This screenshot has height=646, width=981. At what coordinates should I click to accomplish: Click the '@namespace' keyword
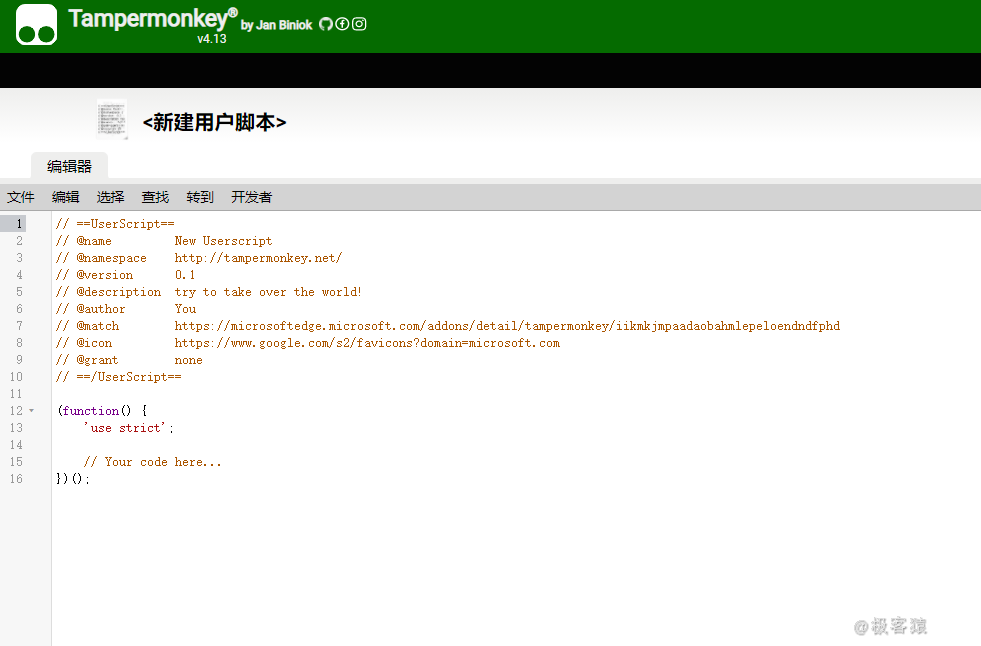tap(111, 258)
